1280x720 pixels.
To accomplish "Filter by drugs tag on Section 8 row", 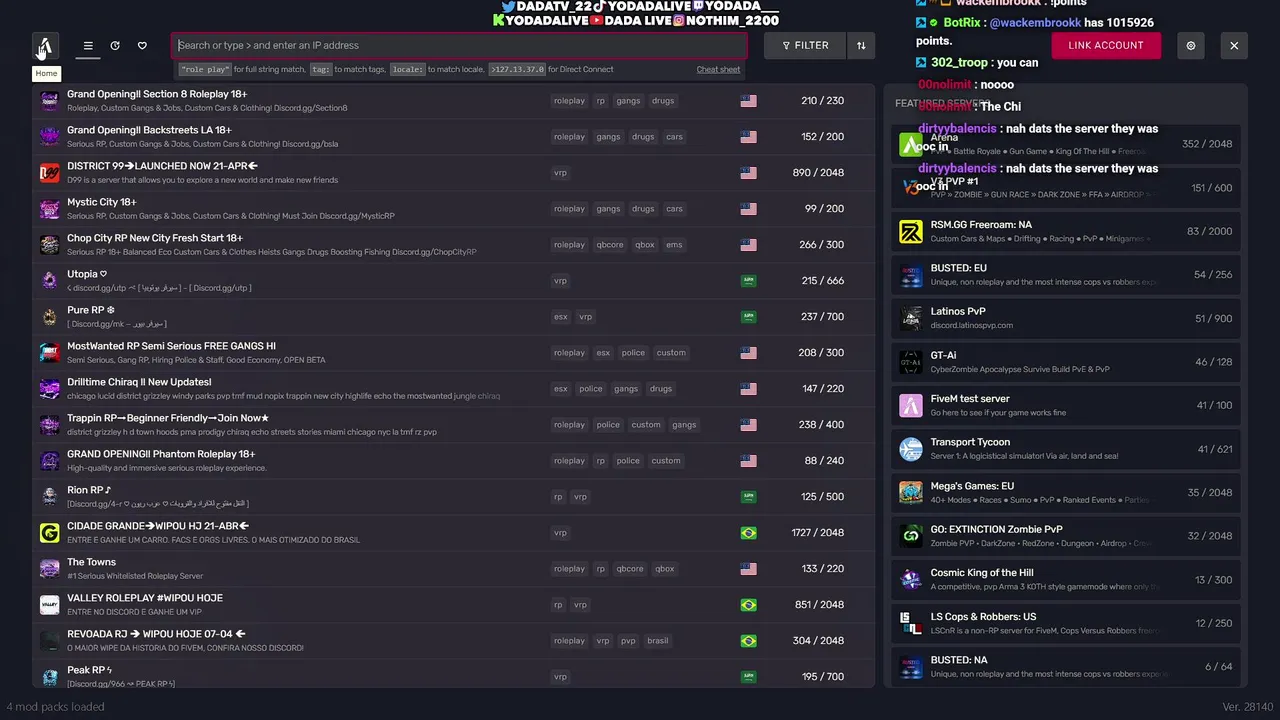I will (x=663, y=101).
